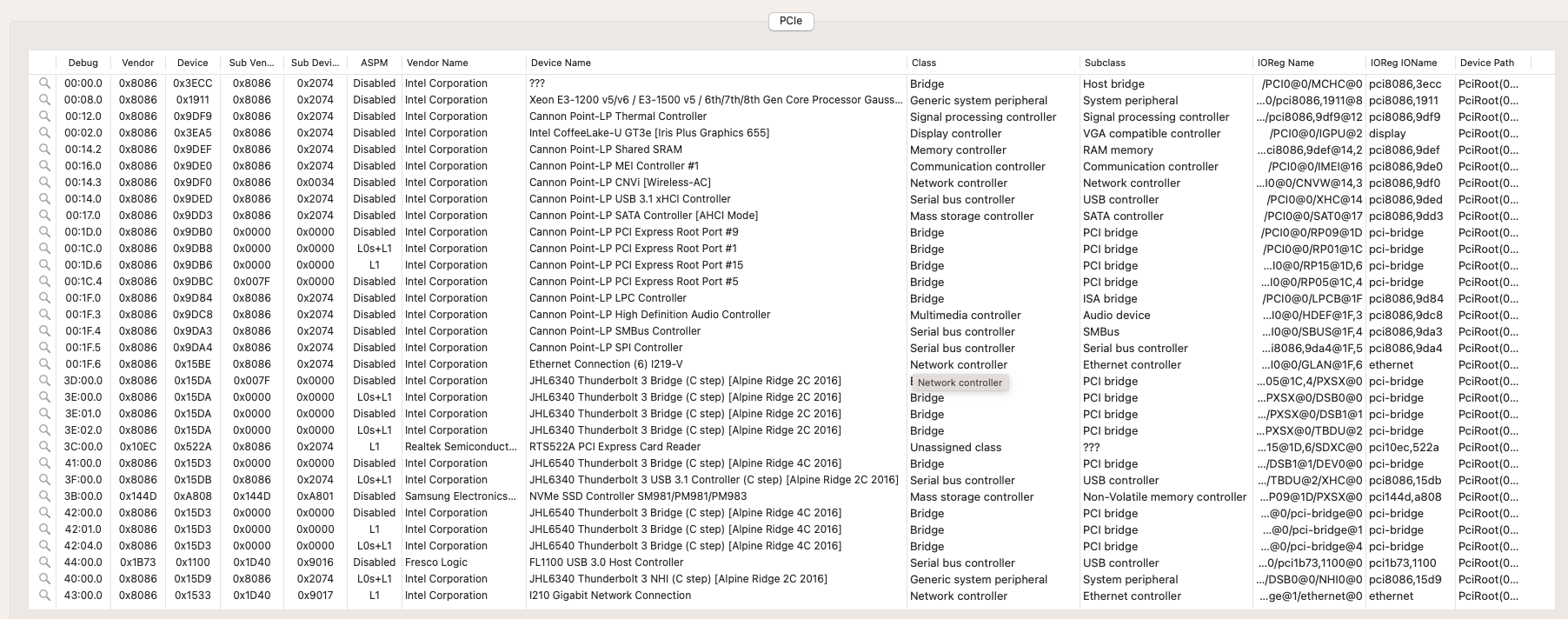Sort by the Sub Ven... column header
1568x619 pixels.
pyautogui.click(x=251, y=63)
